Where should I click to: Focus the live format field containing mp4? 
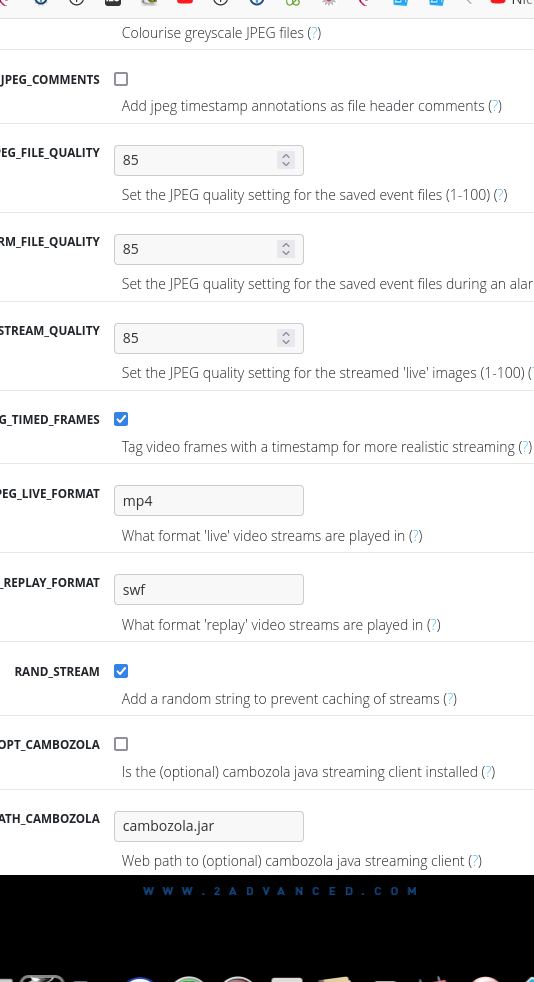coord(208,500)
